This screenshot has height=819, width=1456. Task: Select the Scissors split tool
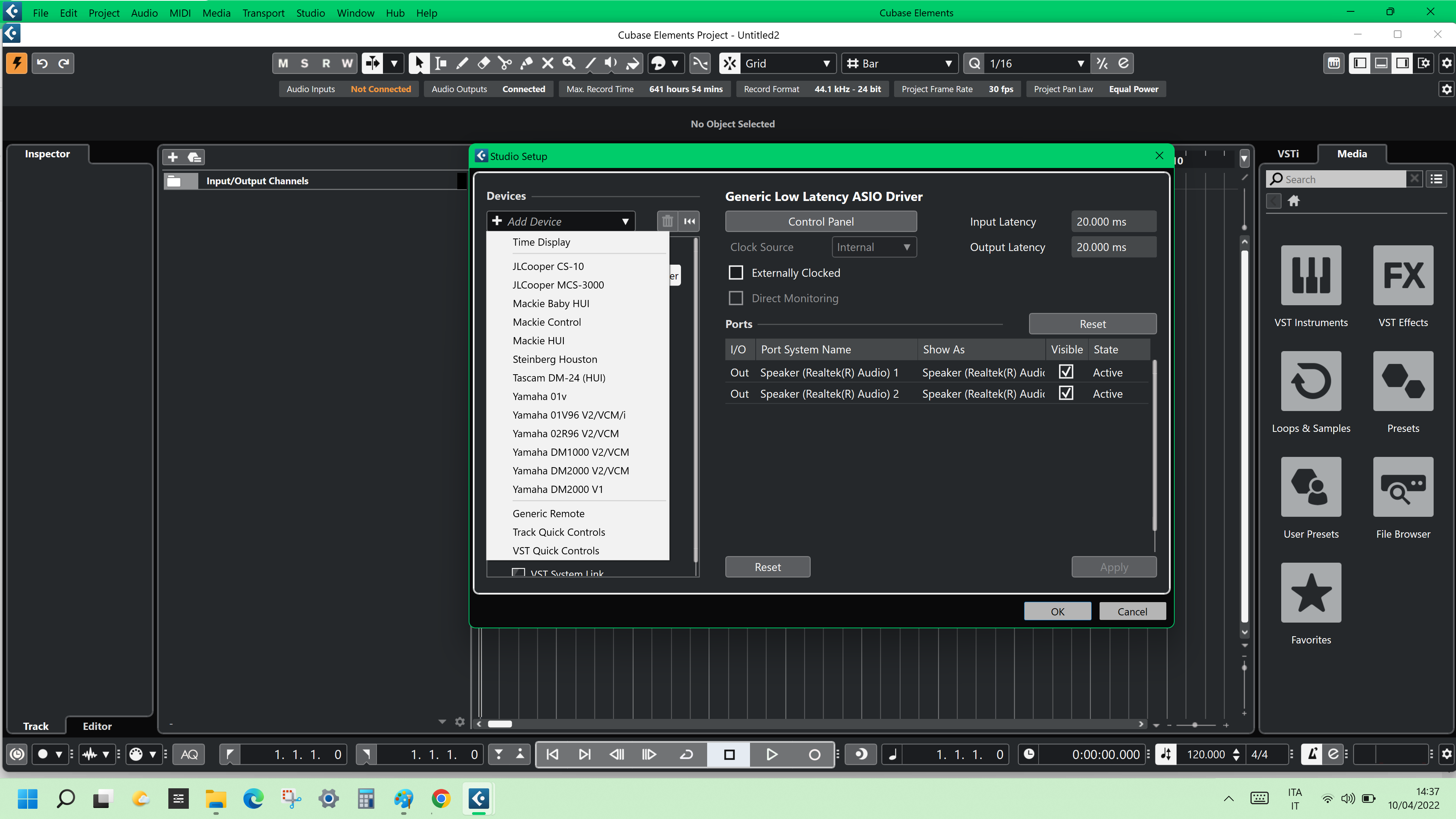click(x=505, y=63)
